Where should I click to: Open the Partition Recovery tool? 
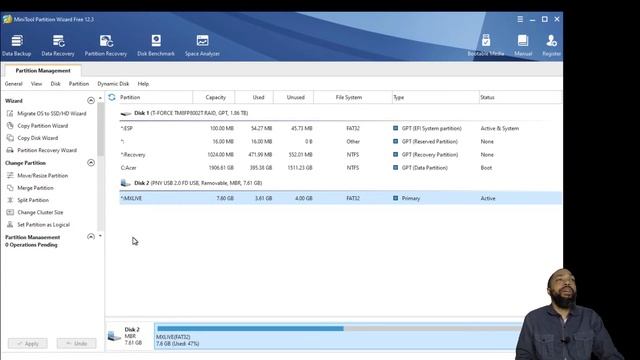(106, 45)
